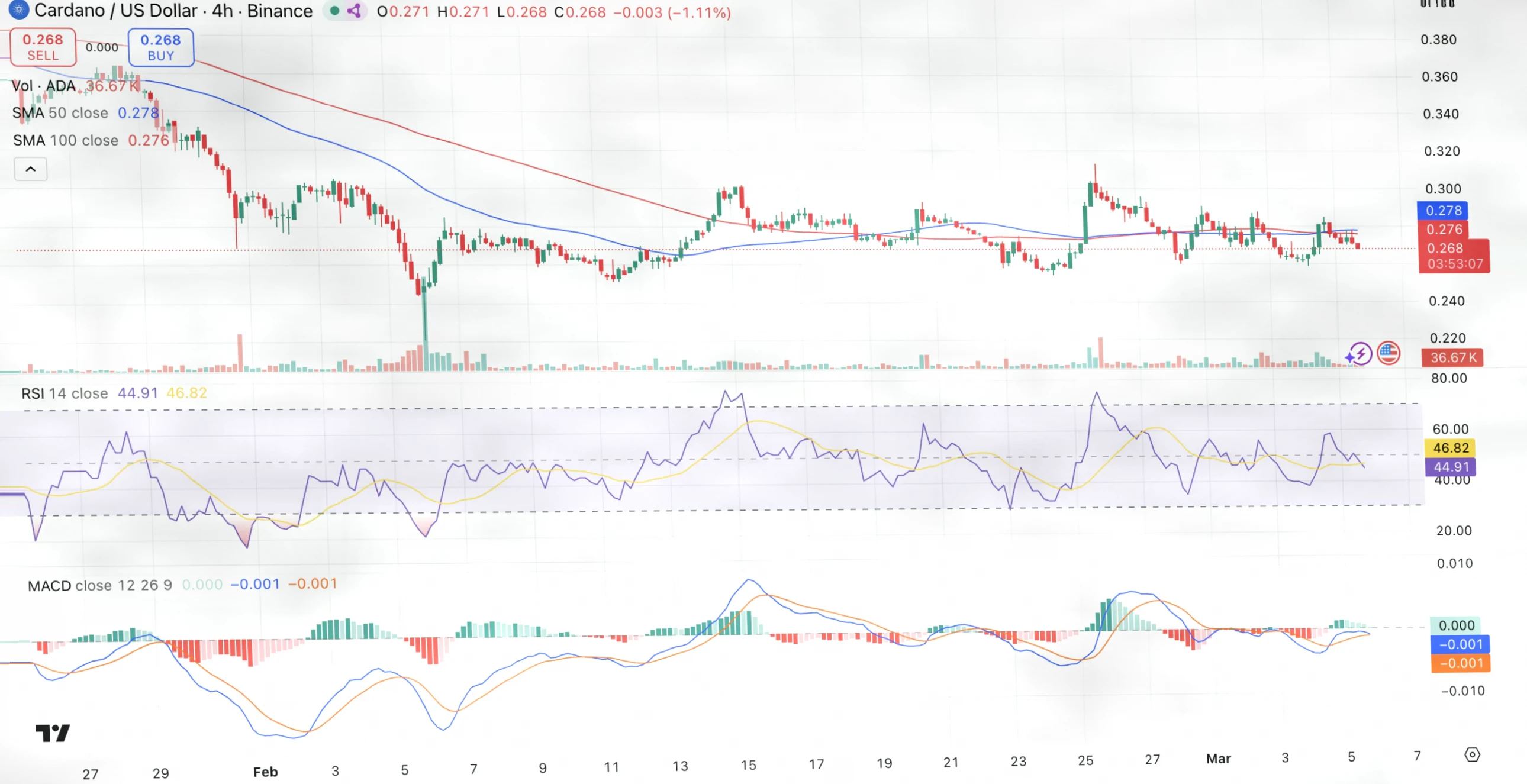Click the green market status dot

click(x=335, y=11)
